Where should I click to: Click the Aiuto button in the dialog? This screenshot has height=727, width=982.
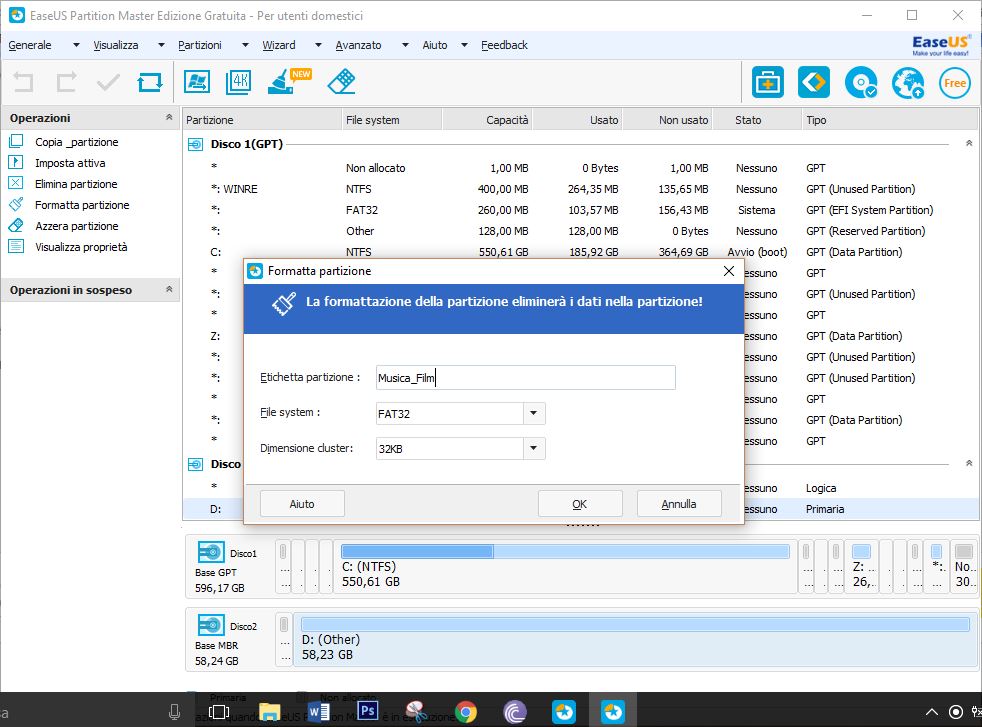pos(302,504)
